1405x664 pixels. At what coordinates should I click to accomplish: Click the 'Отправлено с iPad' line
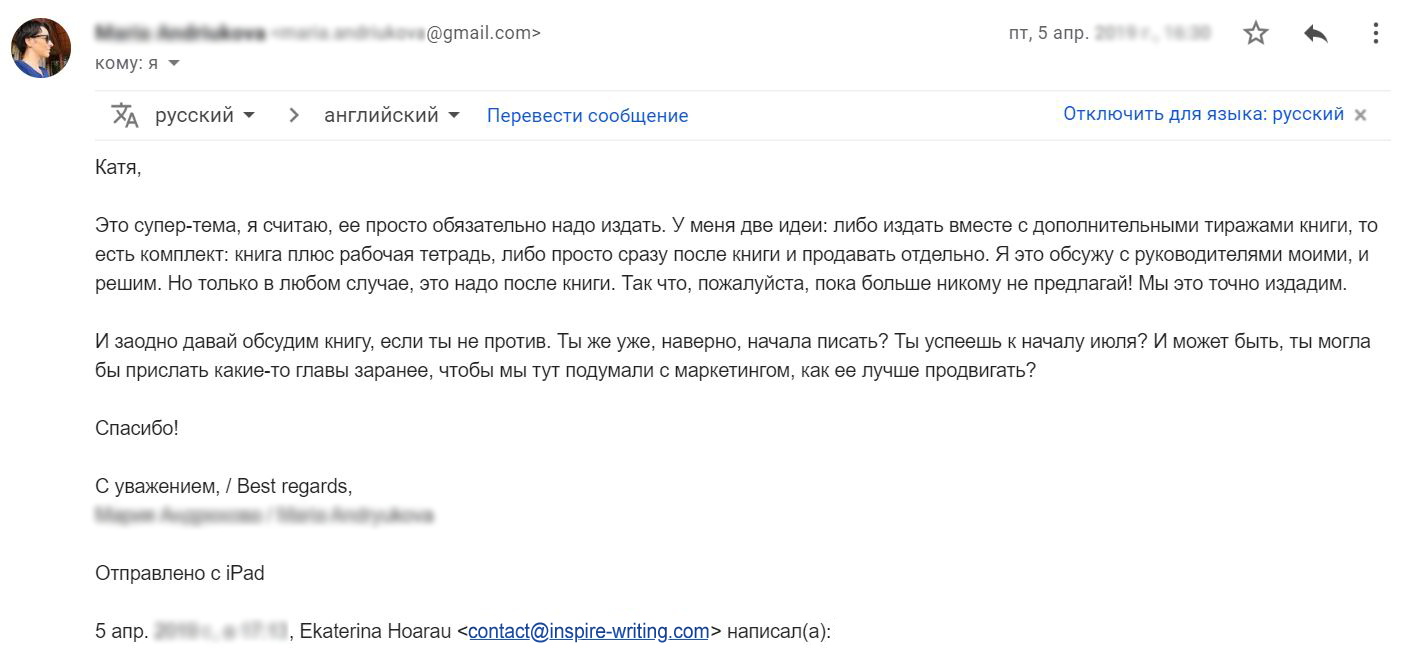pos(179,573)
